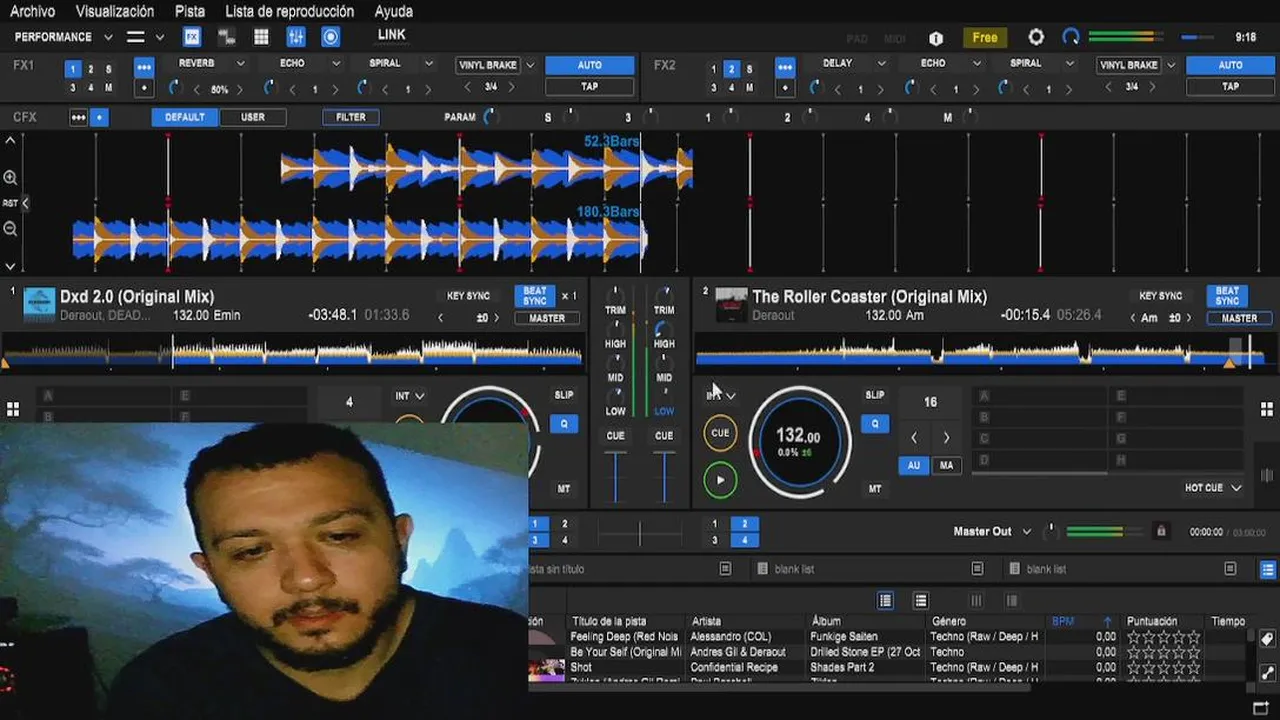
Task: Zoom out of the waveform
Action: pos(10,229)
